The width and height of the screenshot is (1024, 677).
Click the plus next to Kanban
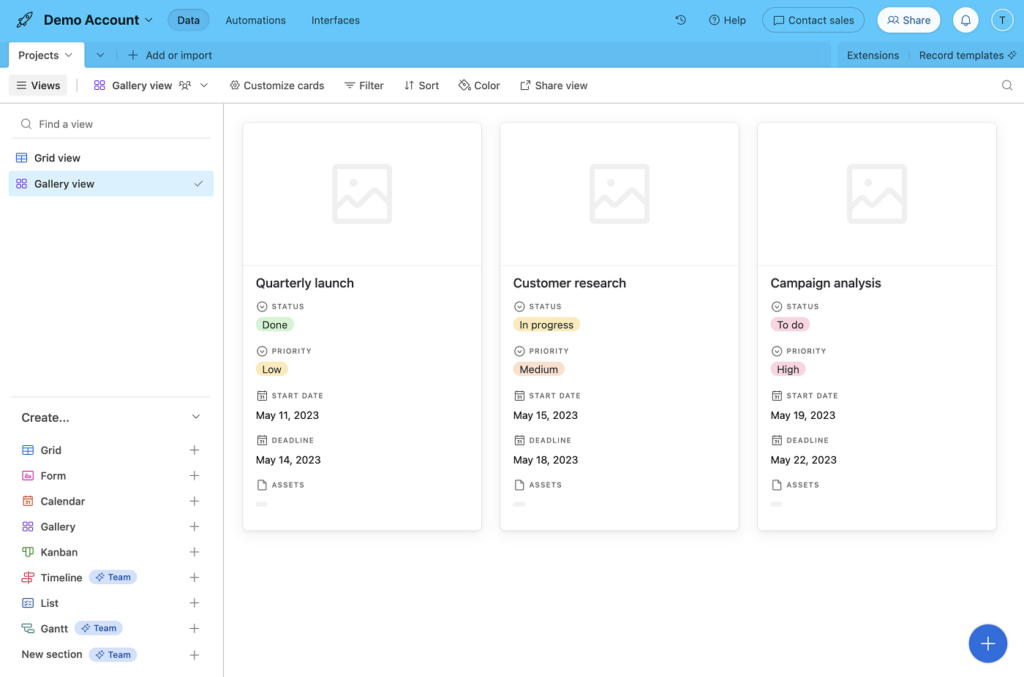pos(195,551)
